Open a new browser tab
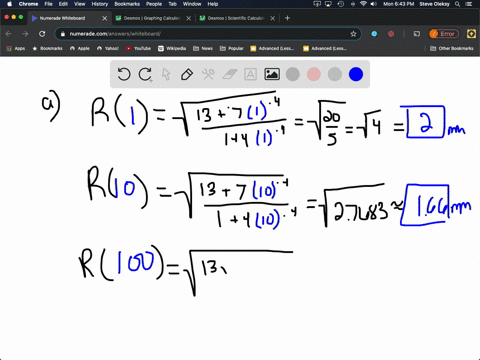The height and width of the screenshot is (360, 480). (x=287, y=18)
